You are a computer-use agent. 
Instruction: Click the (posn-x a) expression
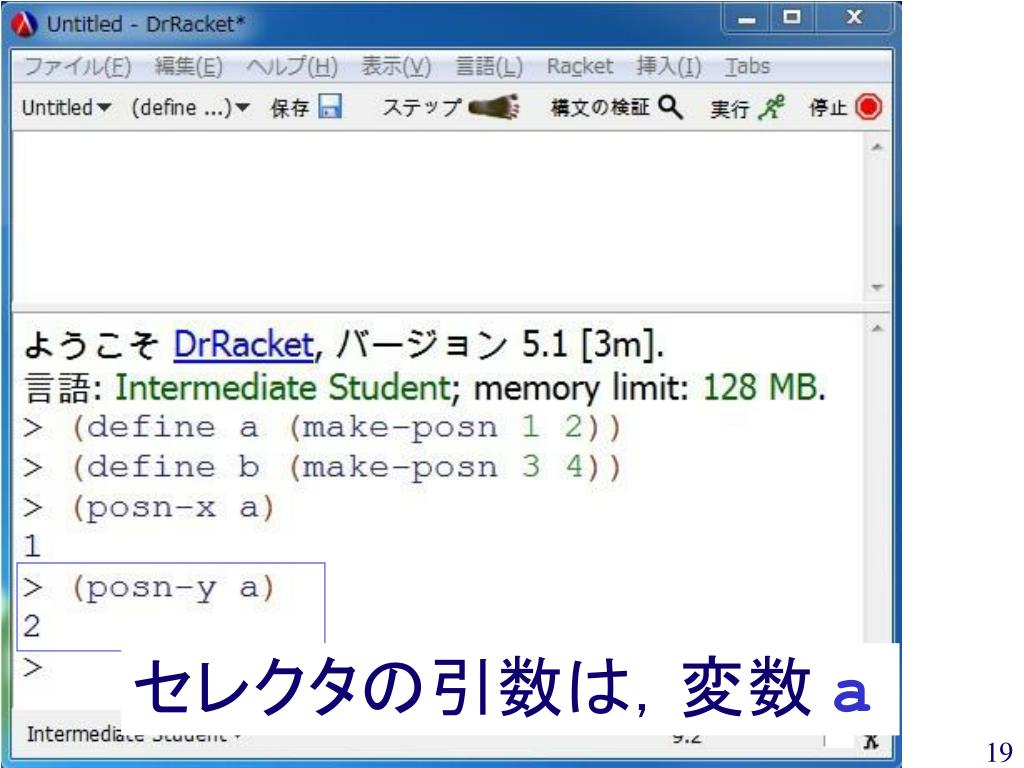tap(172, 508)
